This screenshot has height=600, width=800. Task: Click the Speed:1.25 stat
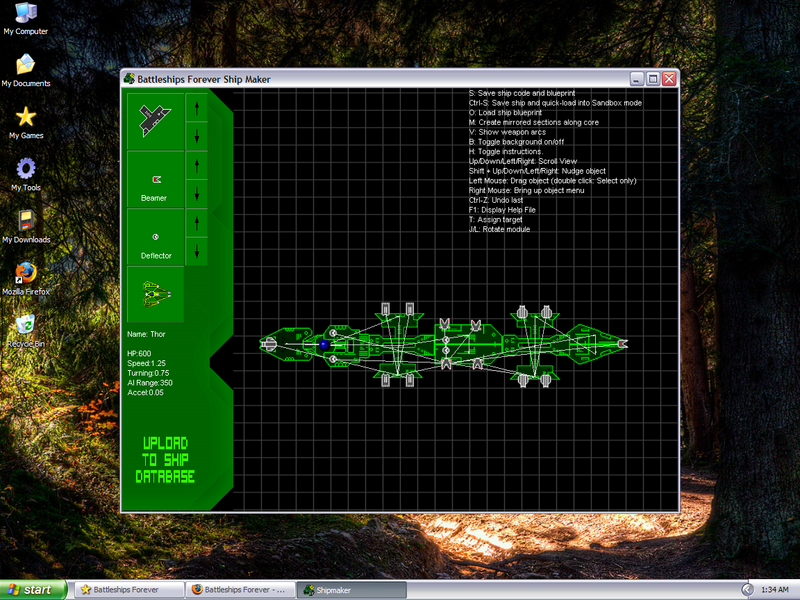tap(146, 363)
